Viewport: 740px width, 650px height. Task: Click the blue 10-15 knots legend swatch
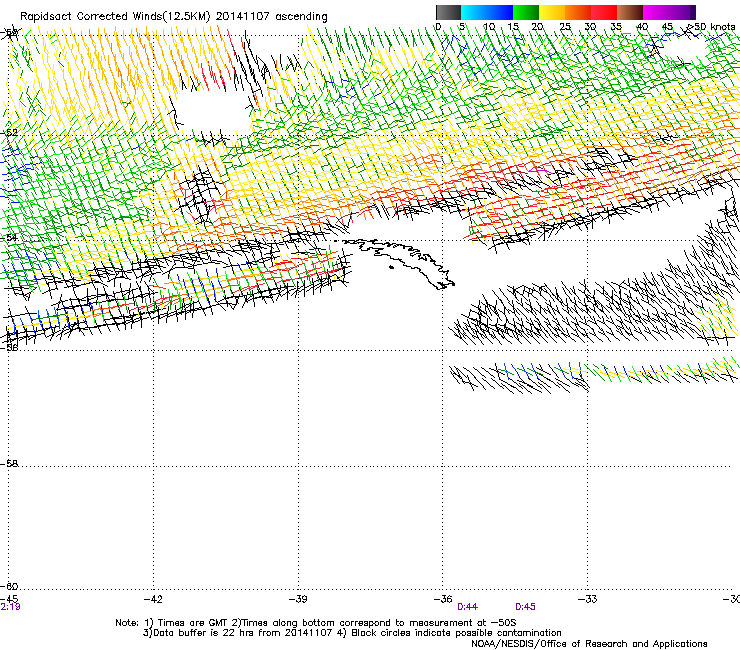tap(500, 12)
